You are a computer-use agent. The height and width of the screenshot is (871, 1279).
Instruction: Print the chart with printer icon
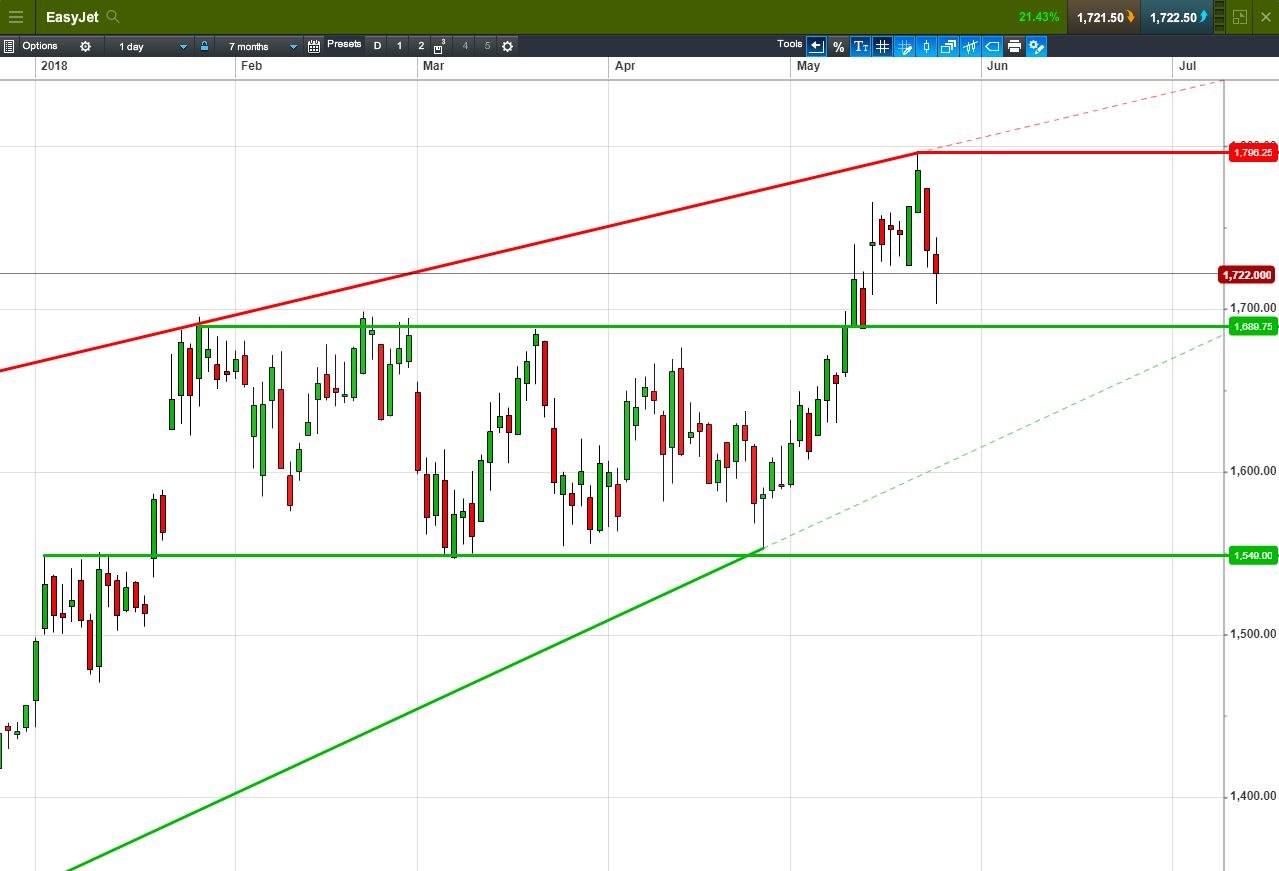pyautogui.click(x=1014, y=46)
